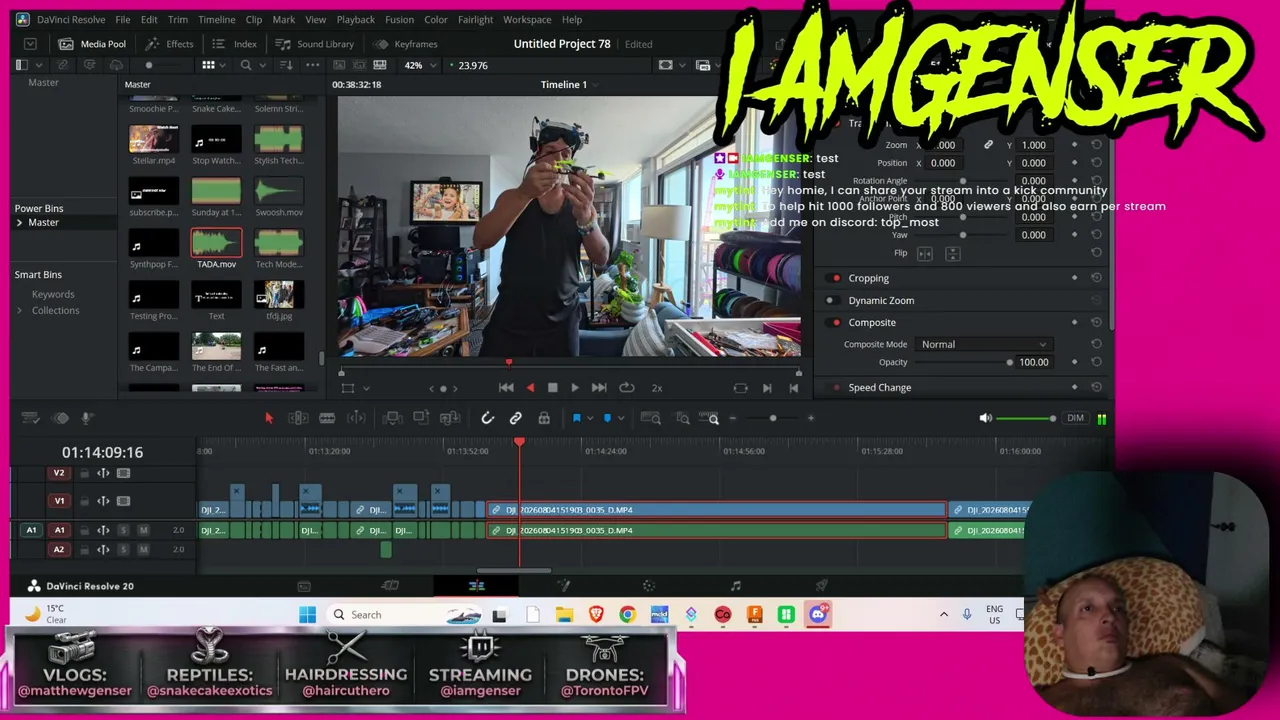This screenshot has width=1280, height=720.
Task: Open the Fairlight menu
Action: tap(475, 19)
